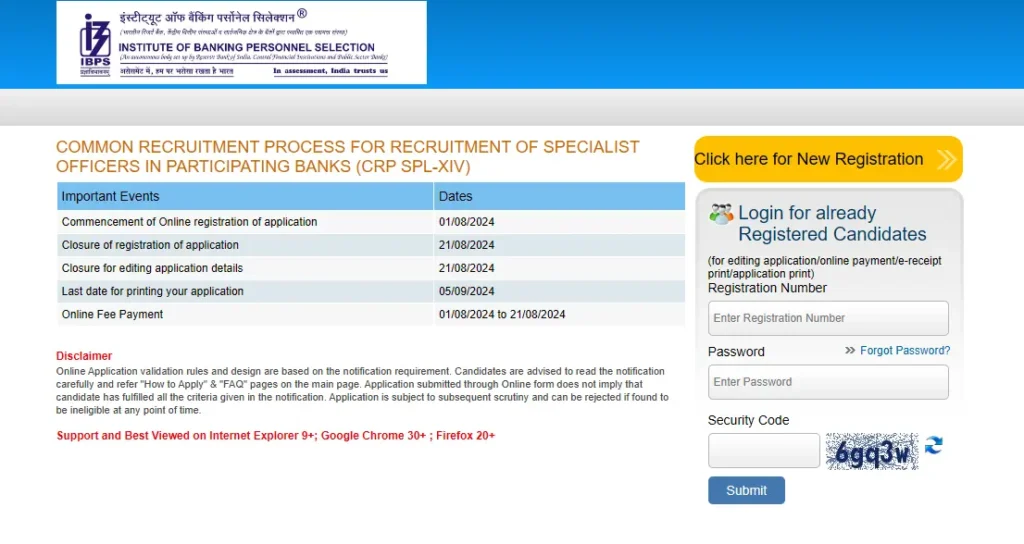
Task: Click the IBPS logo banner
Action: pyautogui.click(x=242, y=42)
